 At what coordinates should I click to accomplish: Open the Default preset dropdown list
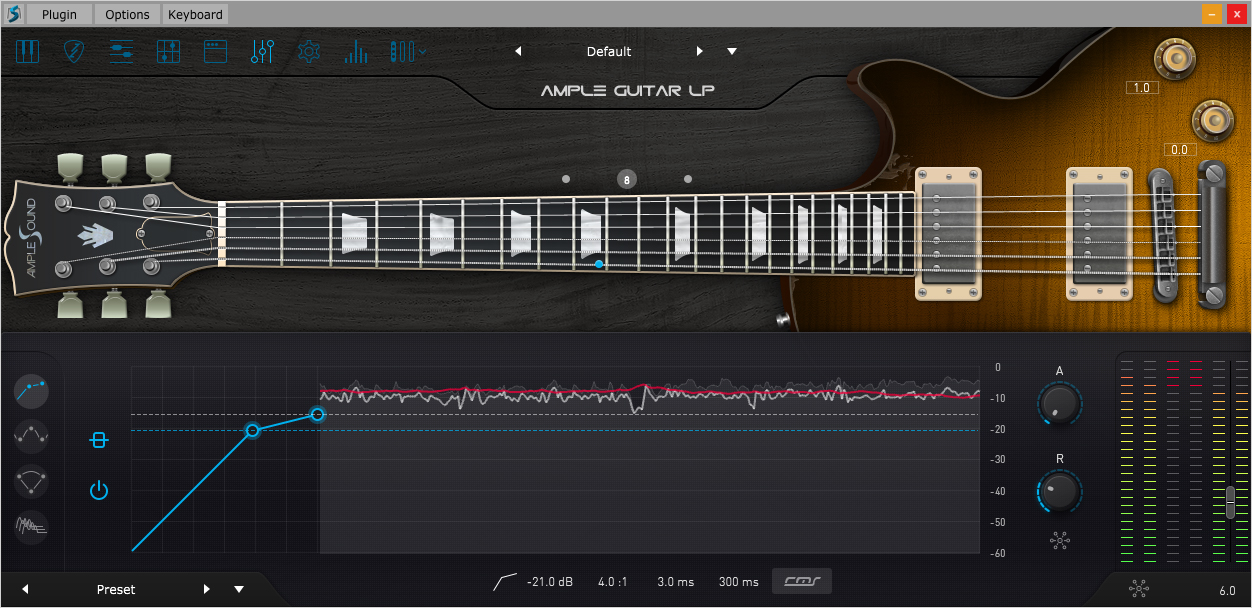732,51
